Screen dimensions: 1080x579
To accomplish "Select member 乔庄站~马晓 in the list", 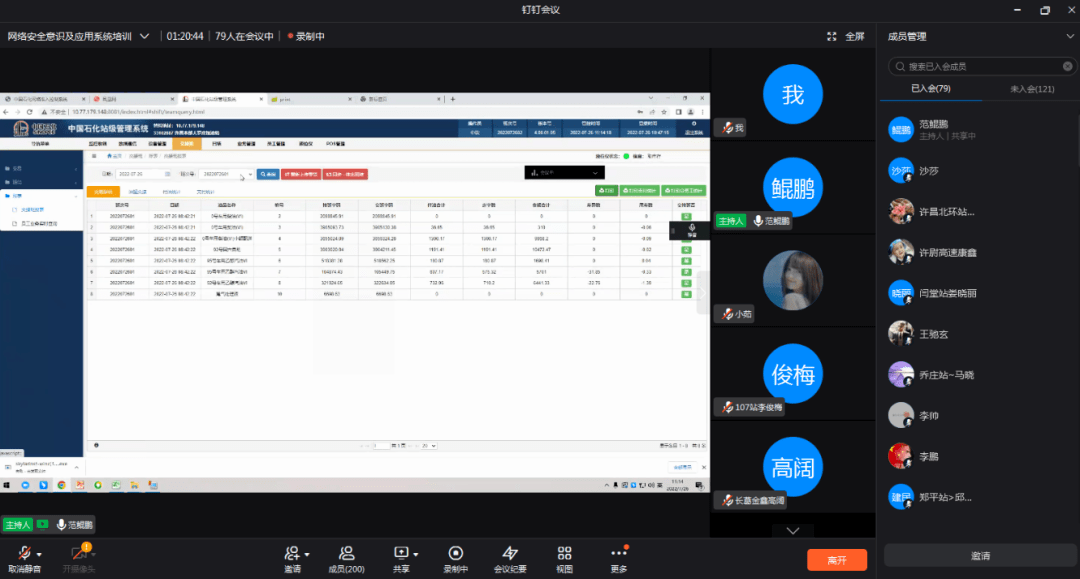I will tap(978, 375).
